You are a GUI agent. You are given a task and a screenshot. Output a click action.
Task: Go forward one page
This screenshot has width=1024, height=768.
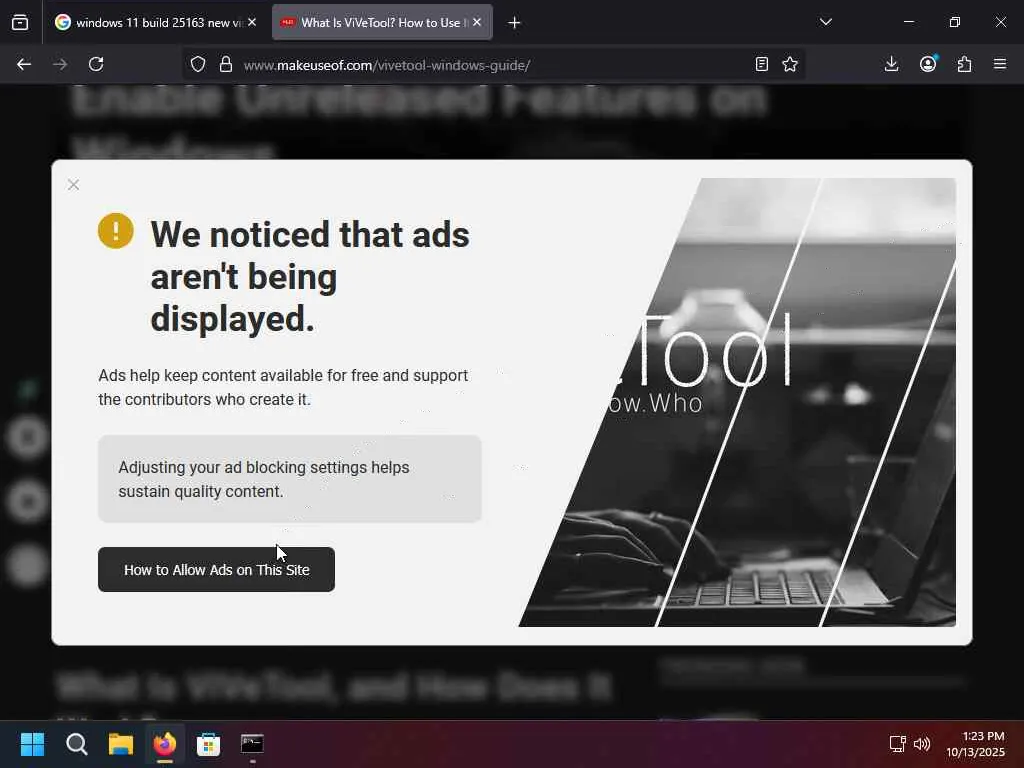[60, 64]
